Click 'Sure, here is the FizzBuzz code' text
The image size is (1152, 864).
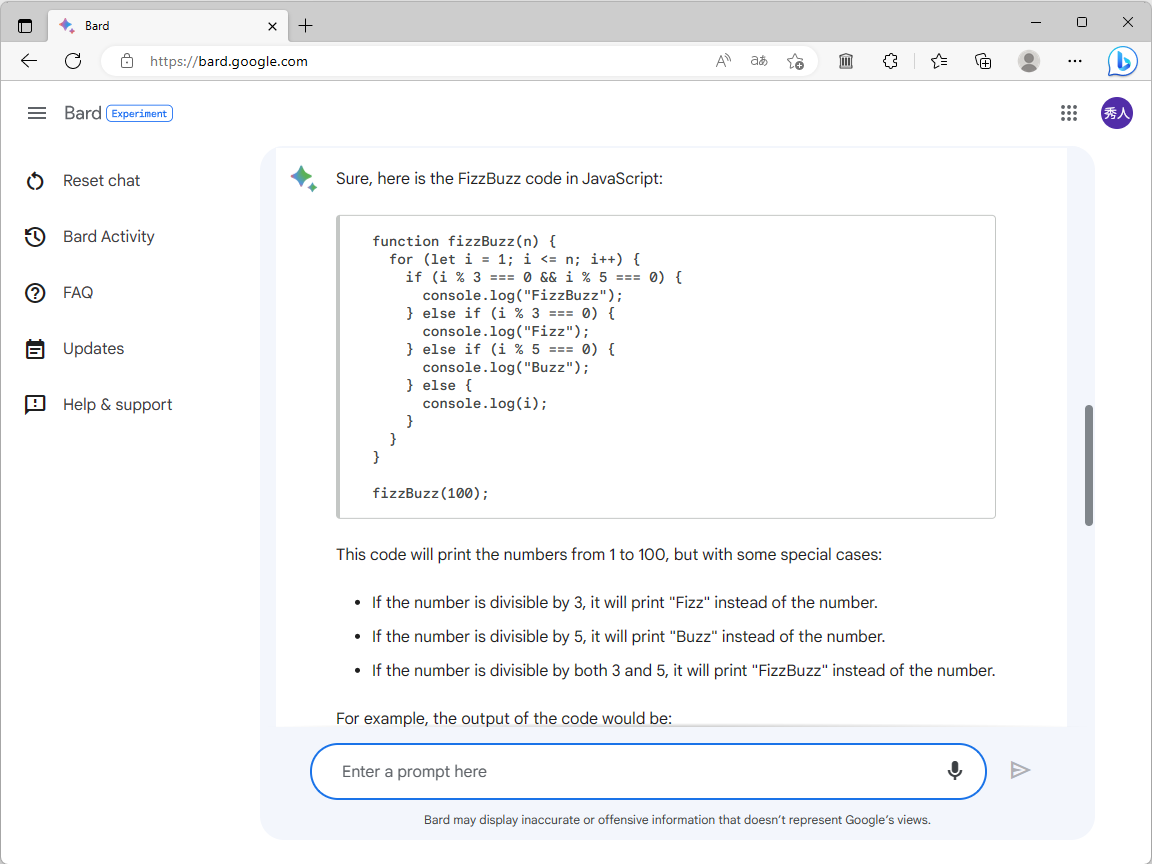(499, 179)
